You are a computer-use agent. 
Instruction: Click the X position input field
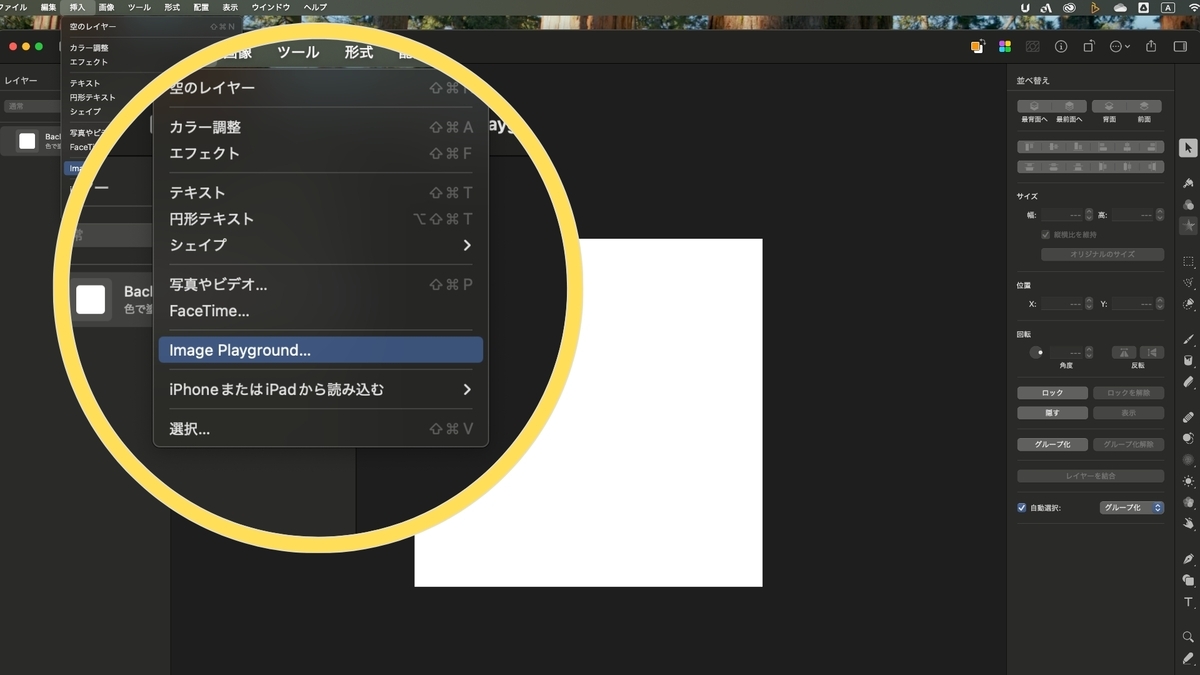[x=1062, y=303]
